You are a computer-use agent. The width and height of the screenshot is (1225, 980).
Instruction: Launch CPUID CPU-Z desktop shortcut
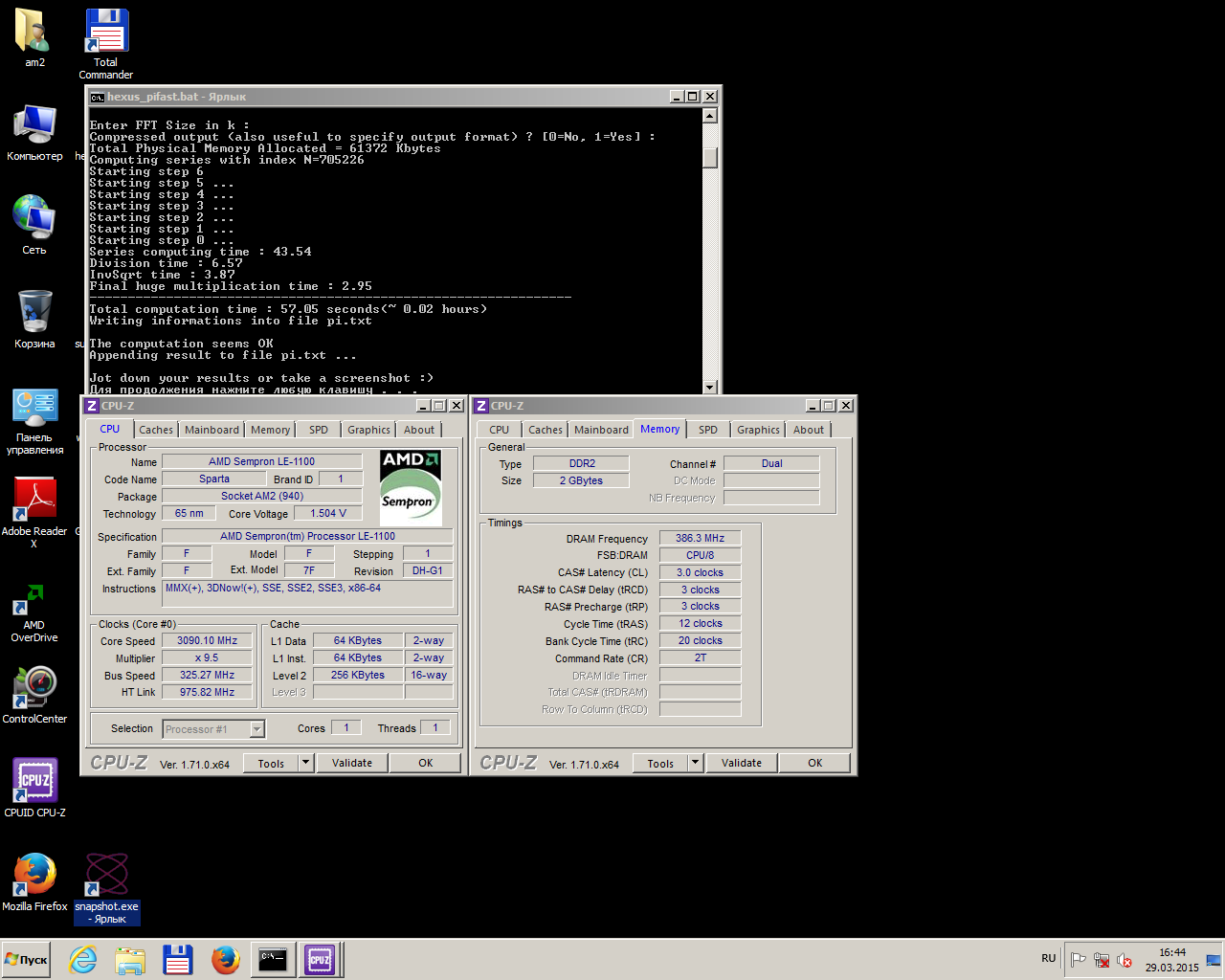(x=34, y=788)
